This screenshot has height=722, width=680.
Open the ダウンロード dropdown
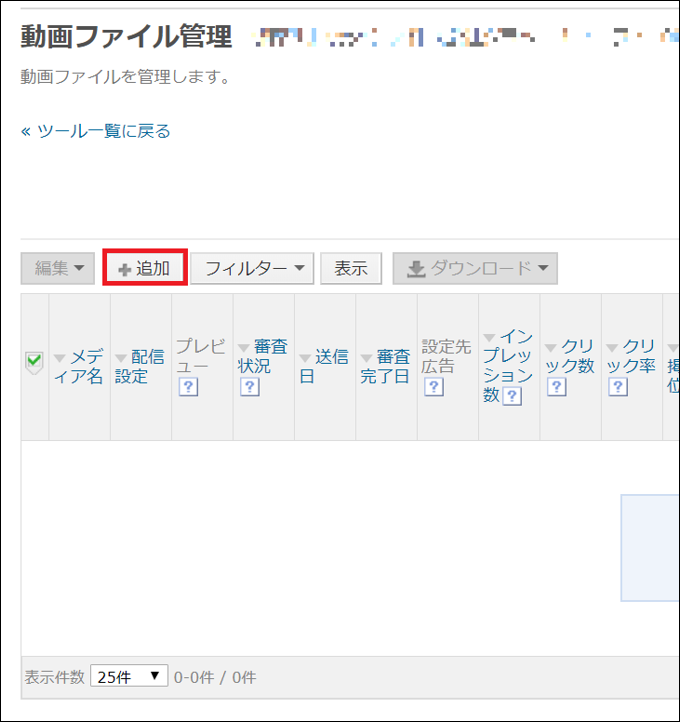[x=475, y=268]
